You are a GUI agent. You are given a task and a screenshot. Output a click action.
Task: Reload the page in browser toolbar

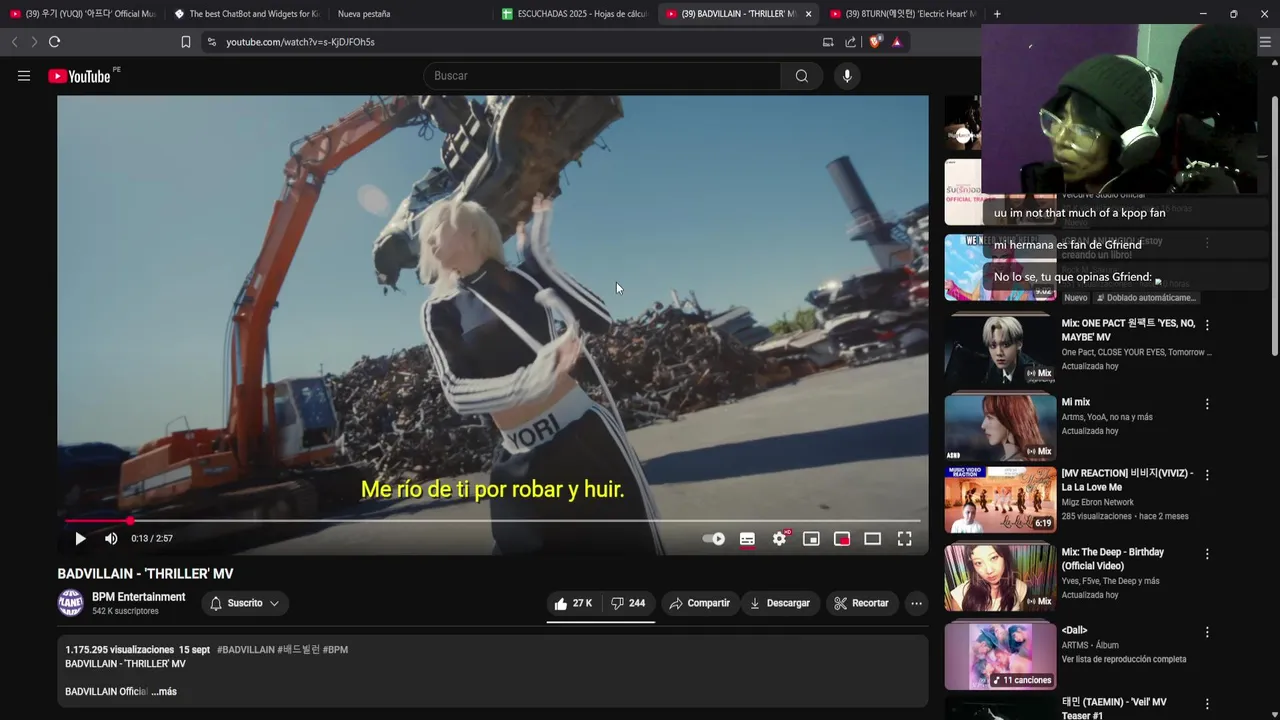pos(55,42)
